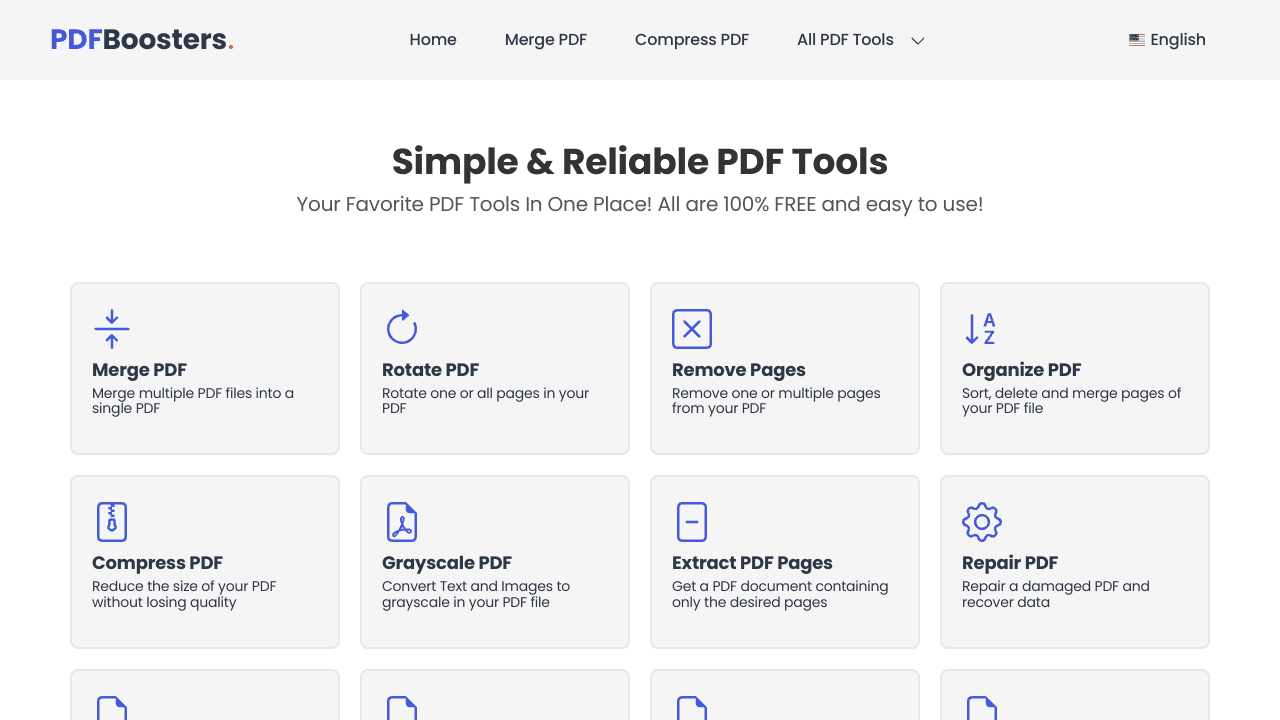Click the US flag icon next to English
Screen dimensions: 1280x720
1137,39
